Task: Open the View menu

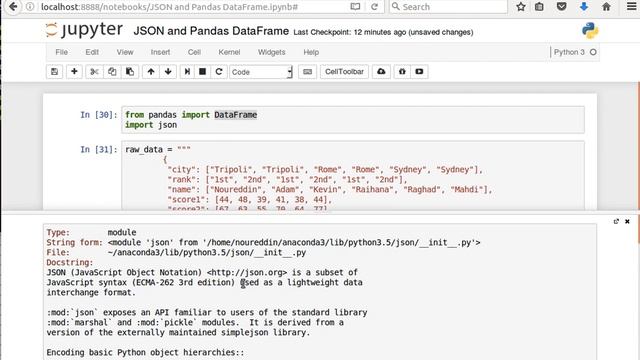Action: tap(125, 52)
